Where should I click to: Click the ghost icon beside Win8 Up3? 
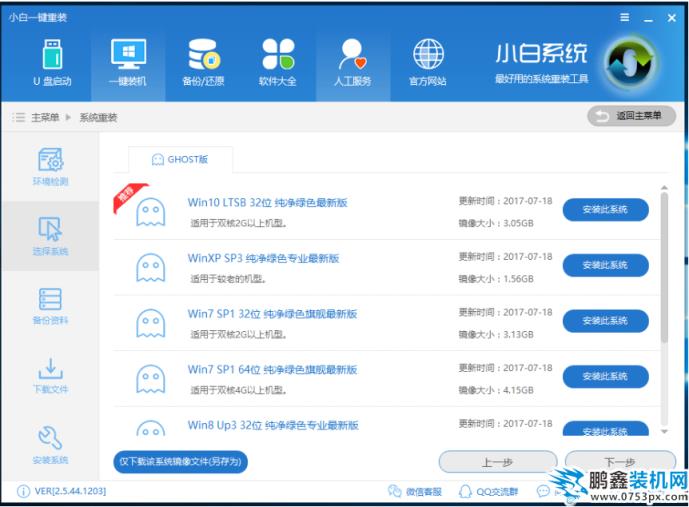(x=151, y=428)
